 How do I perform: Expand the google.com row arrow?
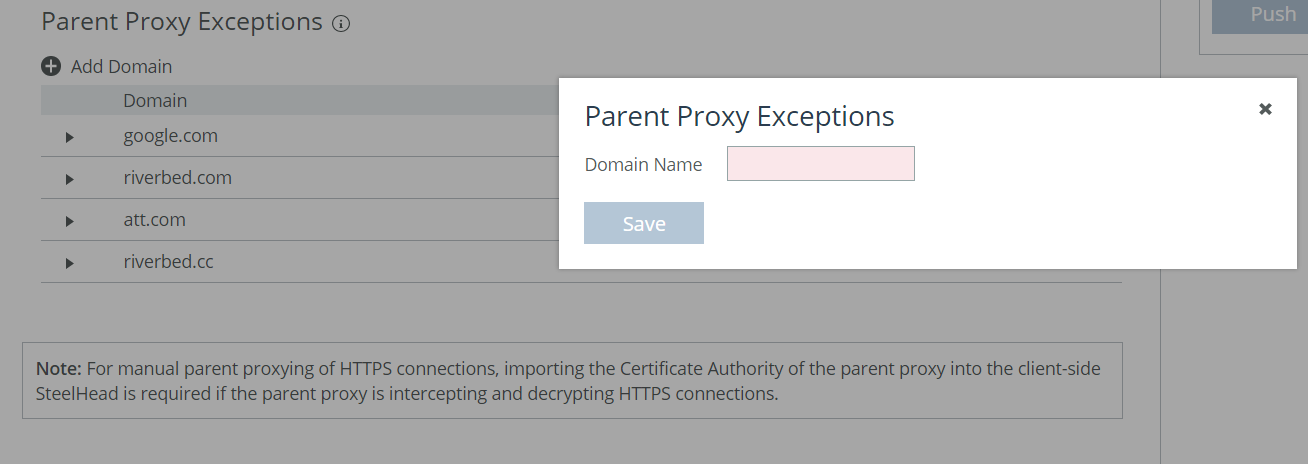point(69,137)
